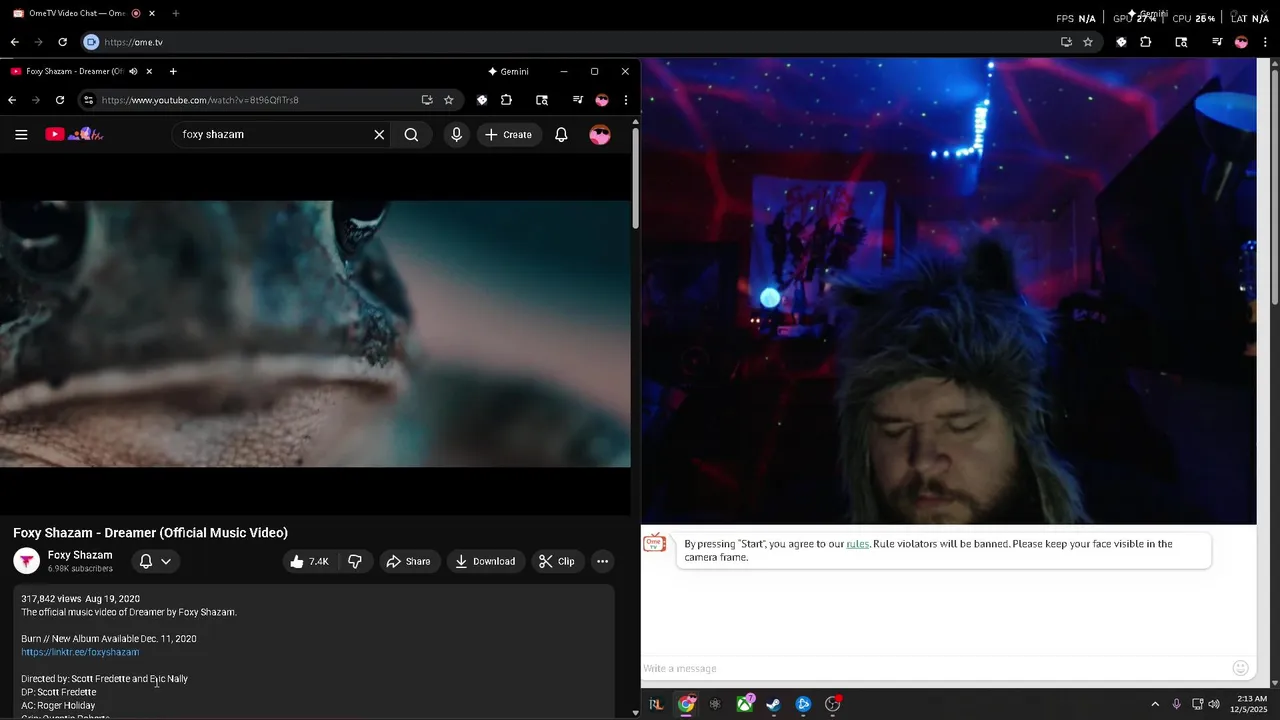Switch to the OmeTV Video Chat tab
This screenshot has height=720, width=1280.
coord(77,14)
